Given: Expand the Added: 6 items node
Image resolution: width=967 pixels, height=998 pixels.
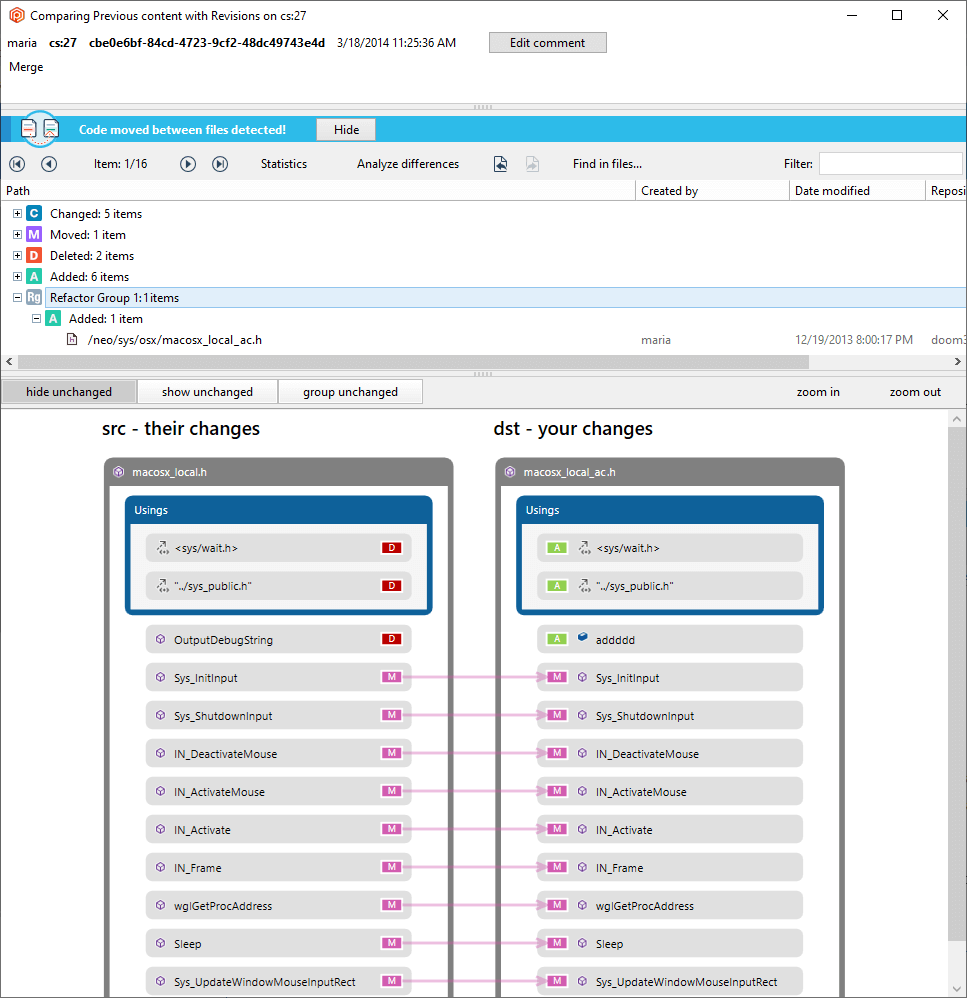Looking at the screenshot, I should tap(17, 276).
